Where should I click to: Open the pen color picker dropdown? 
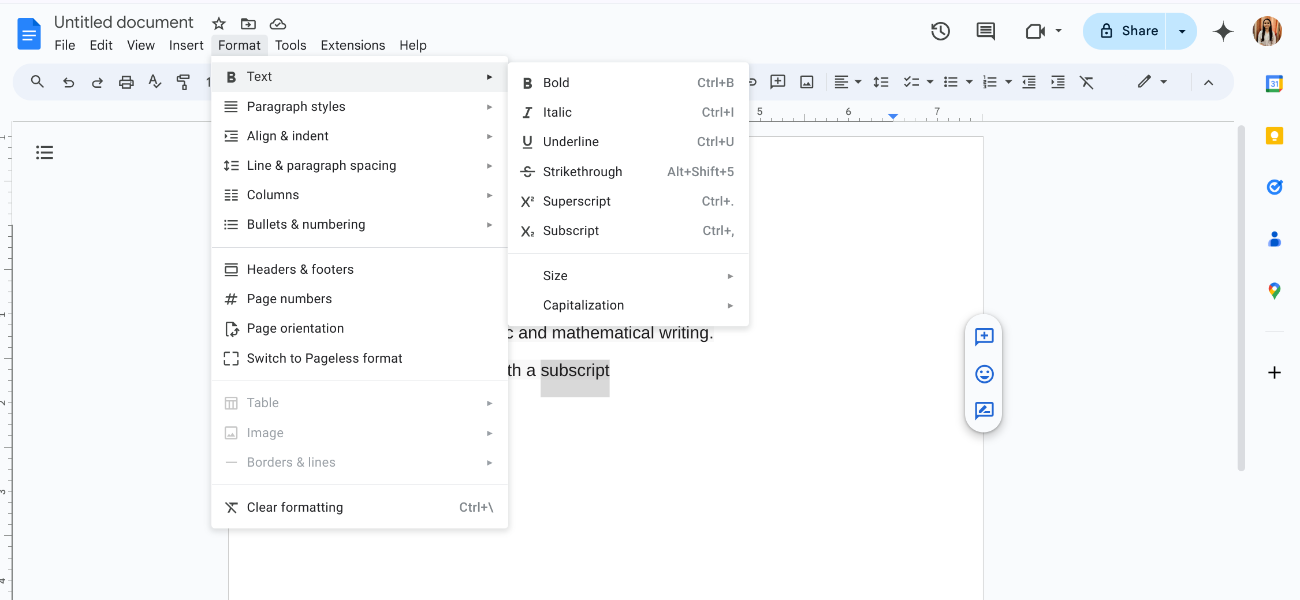click(1163, 82)
